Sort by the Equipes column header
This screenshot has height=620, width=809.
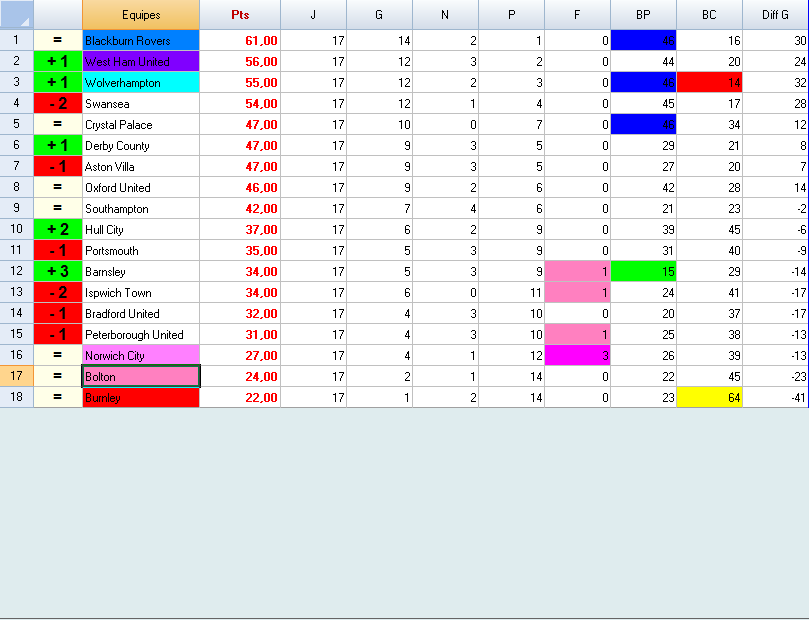point(141,14)
